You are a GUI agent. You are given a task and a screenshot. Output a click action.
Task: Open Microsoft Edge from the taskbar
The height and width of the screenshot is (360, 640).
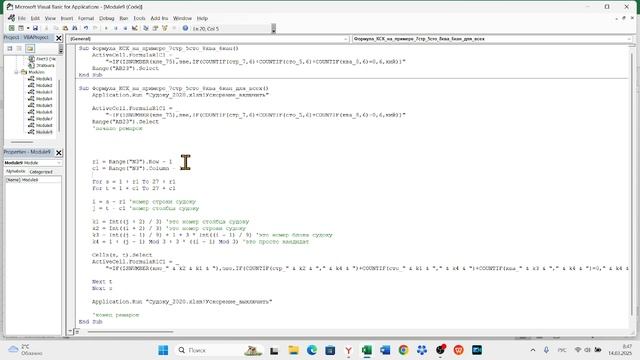click(x=312, y=350)
